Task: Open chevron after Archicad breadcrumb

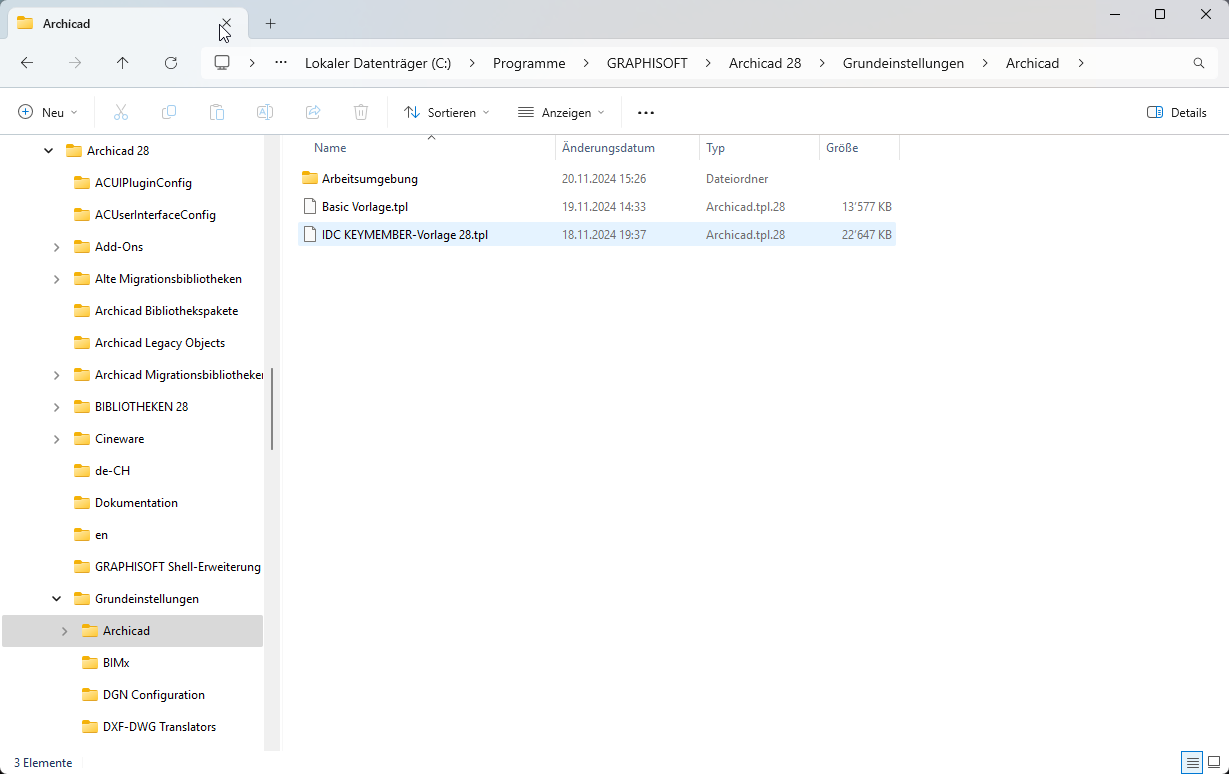Action: [x=1080, y=63]
